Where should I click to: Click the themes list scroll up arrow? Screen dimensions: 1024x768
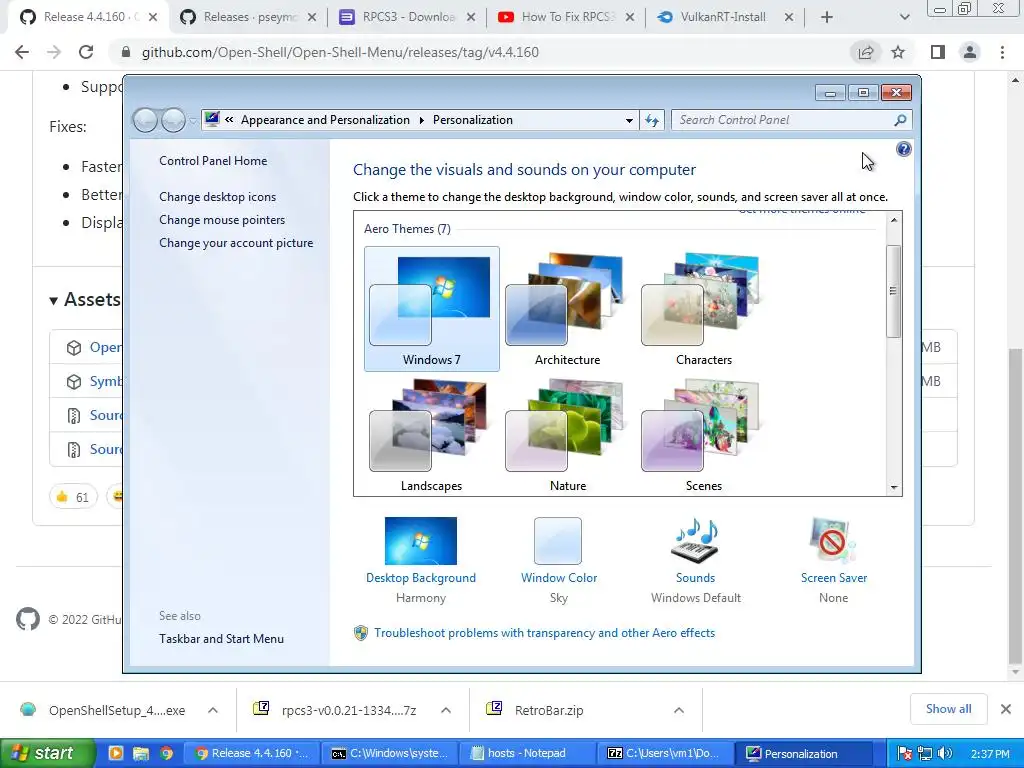[894, 220]
